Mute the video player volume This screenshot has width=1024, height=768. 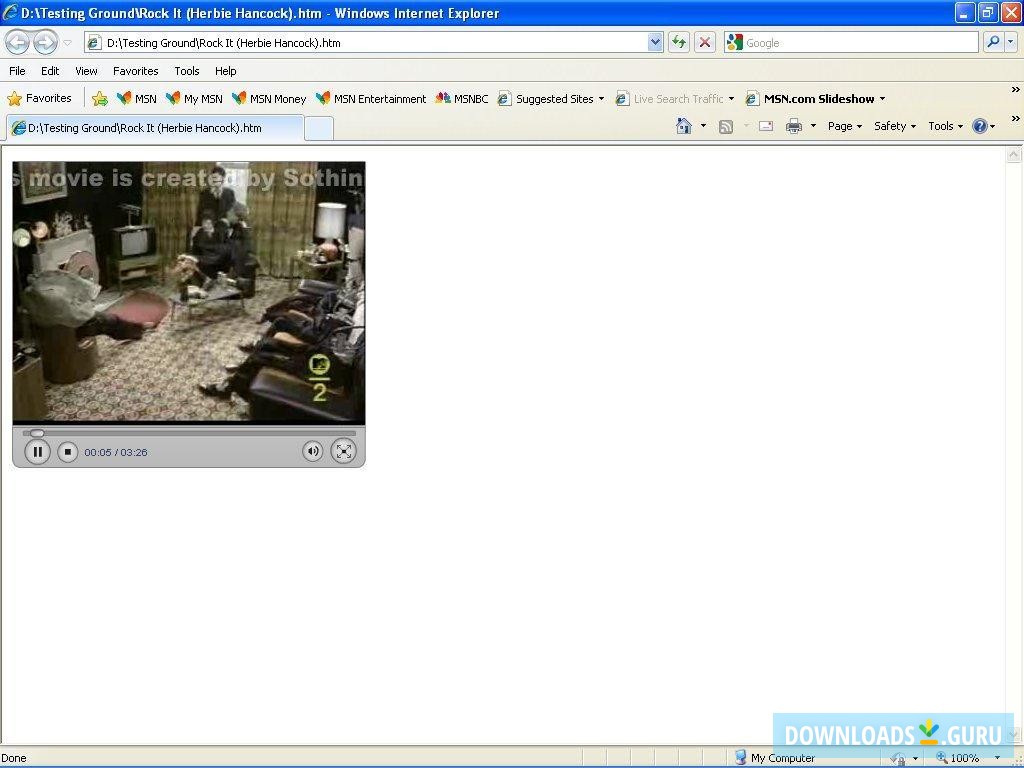[x=313, y=451]
